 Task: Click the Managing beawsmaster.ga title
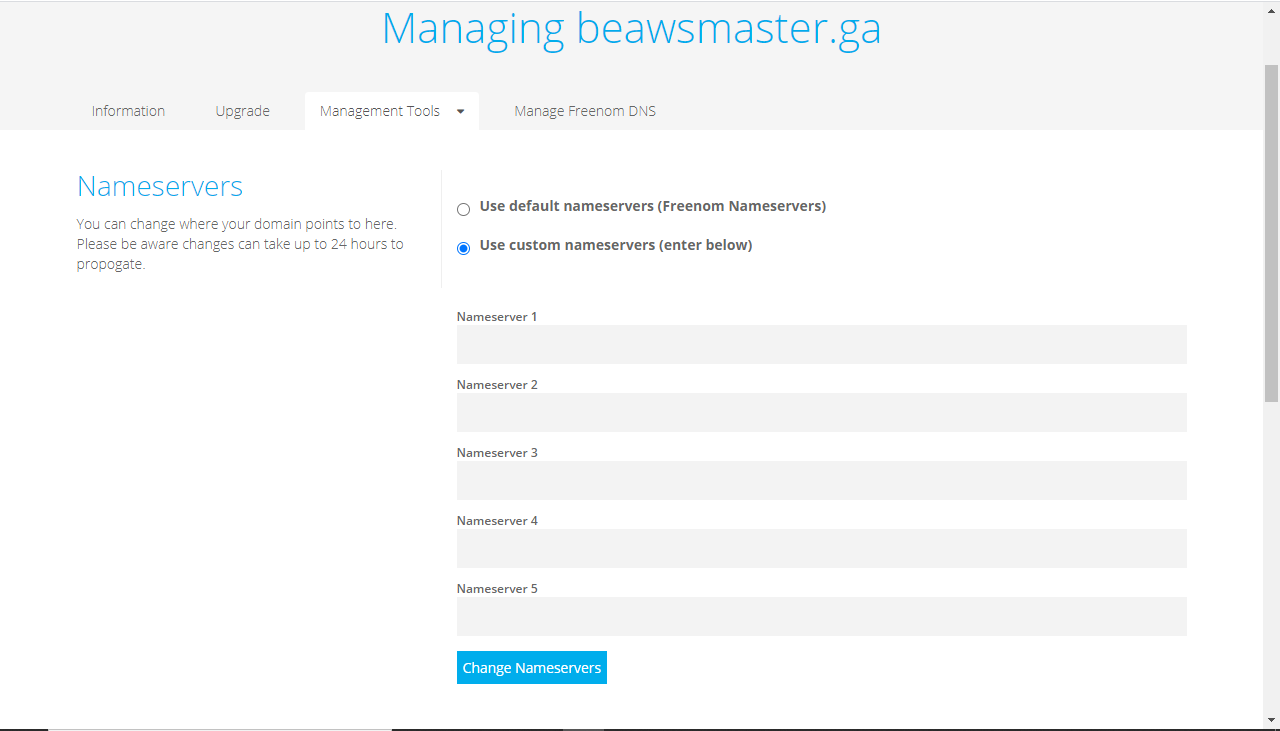631,28
